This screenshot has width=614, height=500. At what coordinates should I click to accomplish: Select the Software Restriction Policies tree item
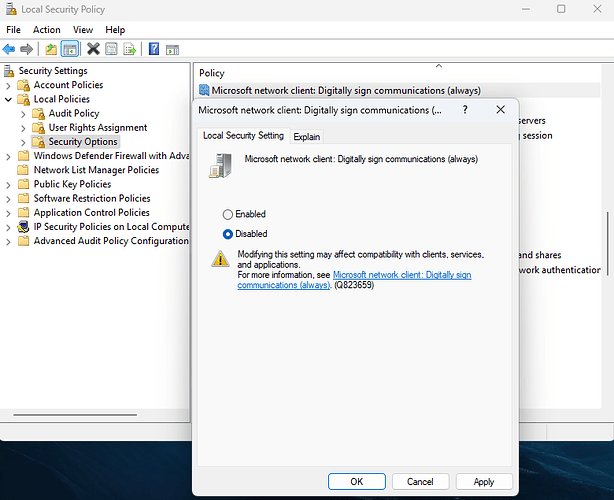click(x=92, y=199)
